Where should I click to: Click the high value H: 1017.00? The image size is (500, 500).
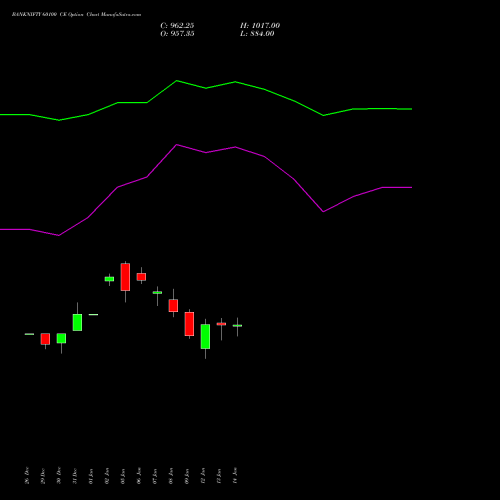click(x=260, y=26)
